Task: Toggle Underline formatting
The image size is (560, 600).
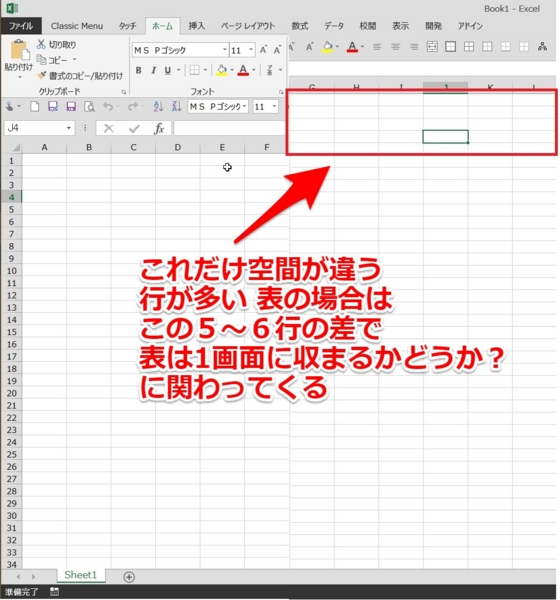Action: [x=168, y=70]
